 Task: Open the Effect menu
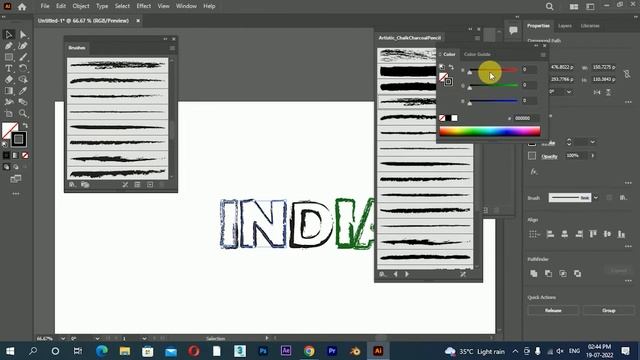(x=144, y=6)
